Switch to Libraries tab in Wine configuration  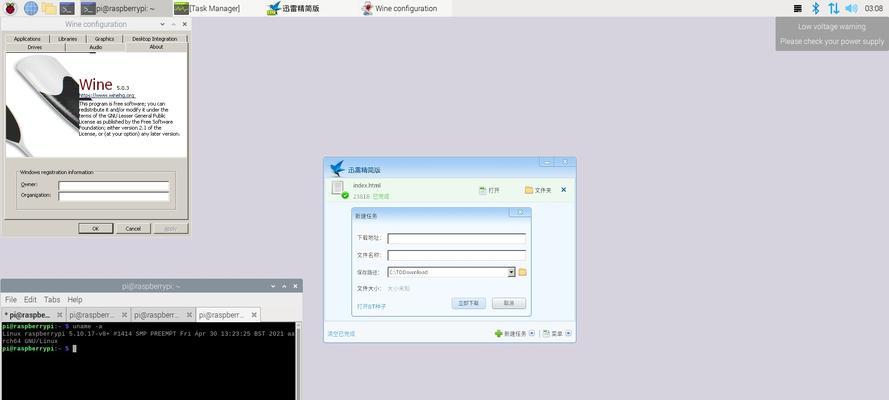pyautogui.click(x=67, y=39)
